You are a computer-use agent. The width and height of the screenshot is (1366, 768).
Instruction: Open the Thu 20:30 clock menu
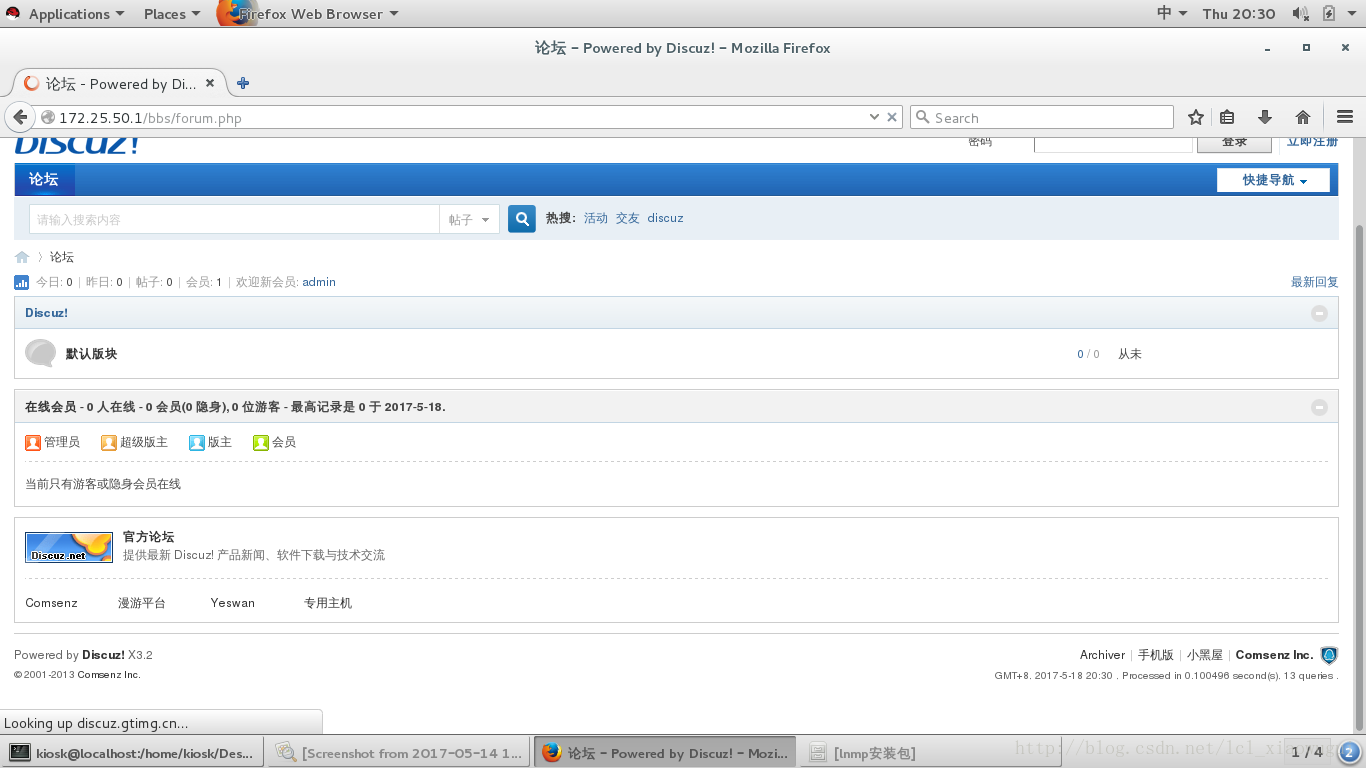click(1239, 13)
